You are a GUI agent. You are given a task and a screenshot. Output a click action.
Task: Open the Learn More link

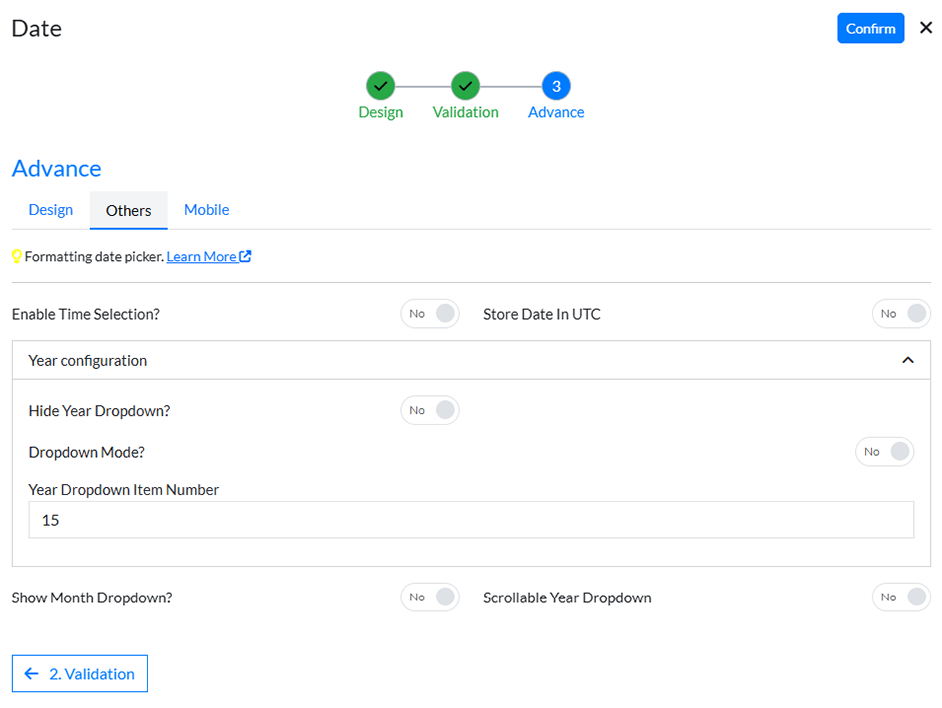[202, 256]
